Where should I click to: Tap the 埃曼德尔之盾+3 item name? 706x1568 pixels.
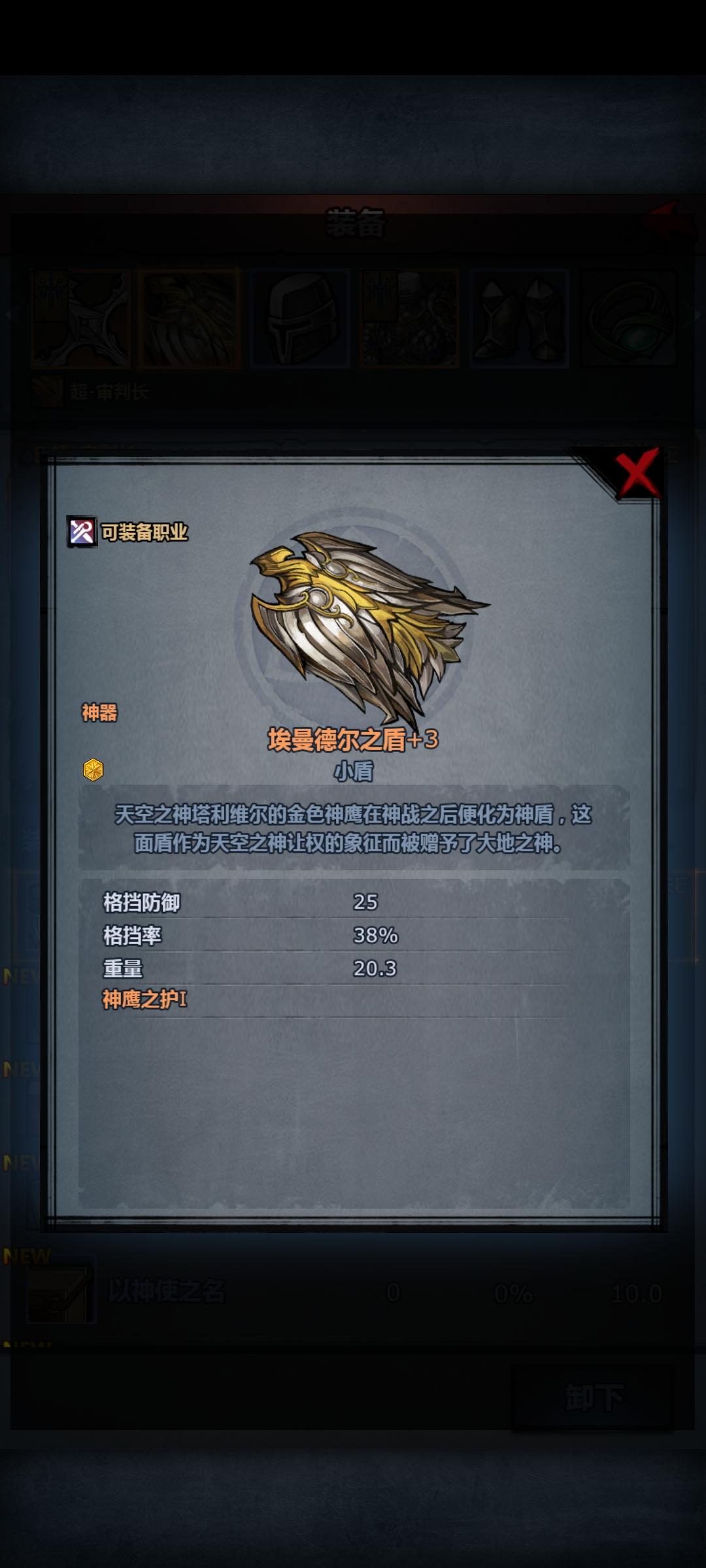pyautogui.click(x=353, y=740)
